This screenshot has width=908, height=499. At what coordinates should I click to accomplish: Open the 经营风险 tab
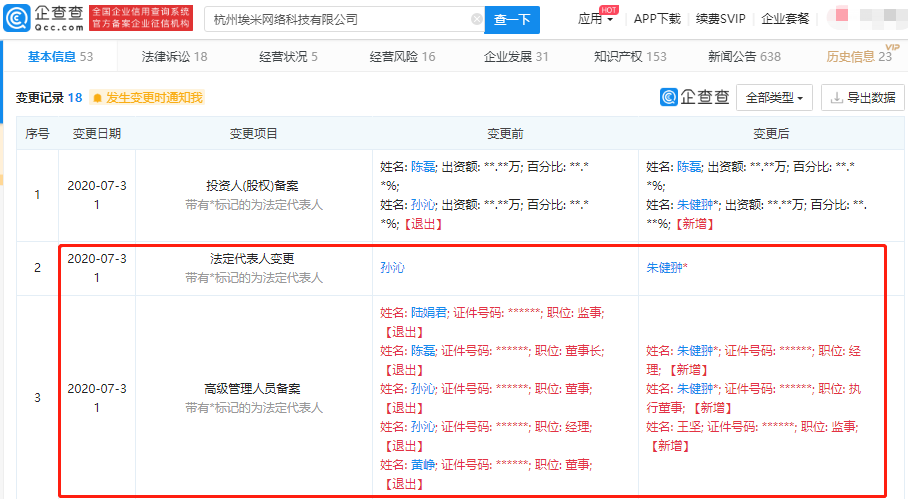[x=402, y=57]
